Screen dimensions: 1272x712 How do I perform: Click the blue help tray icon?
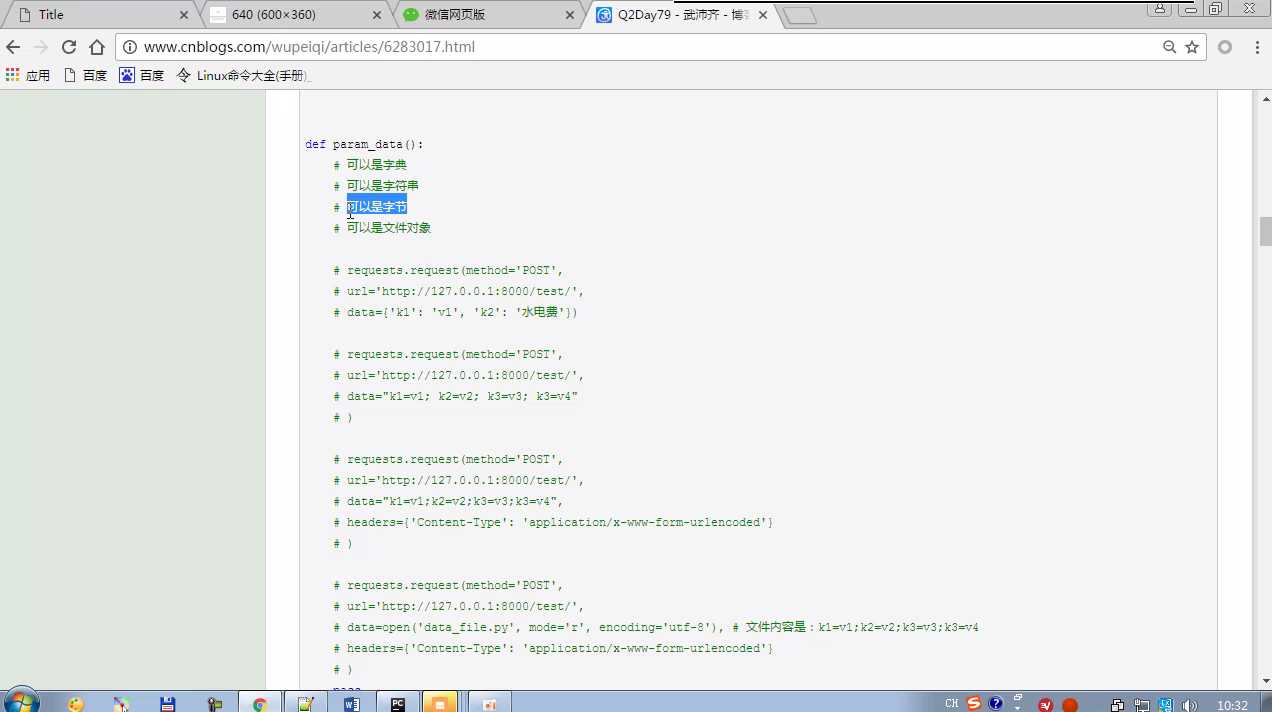[996, 703]
